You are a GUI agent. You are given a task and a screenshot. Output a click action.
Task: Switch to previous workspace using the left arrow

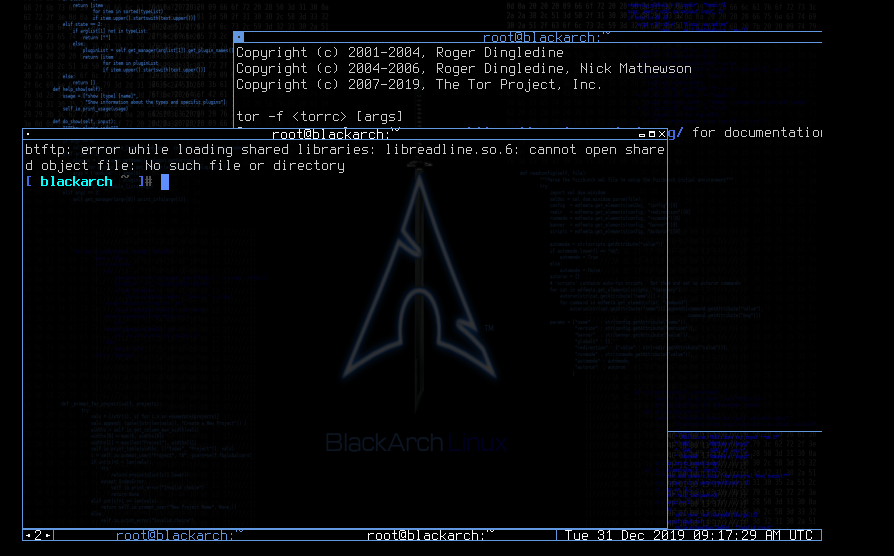(28, 535)
